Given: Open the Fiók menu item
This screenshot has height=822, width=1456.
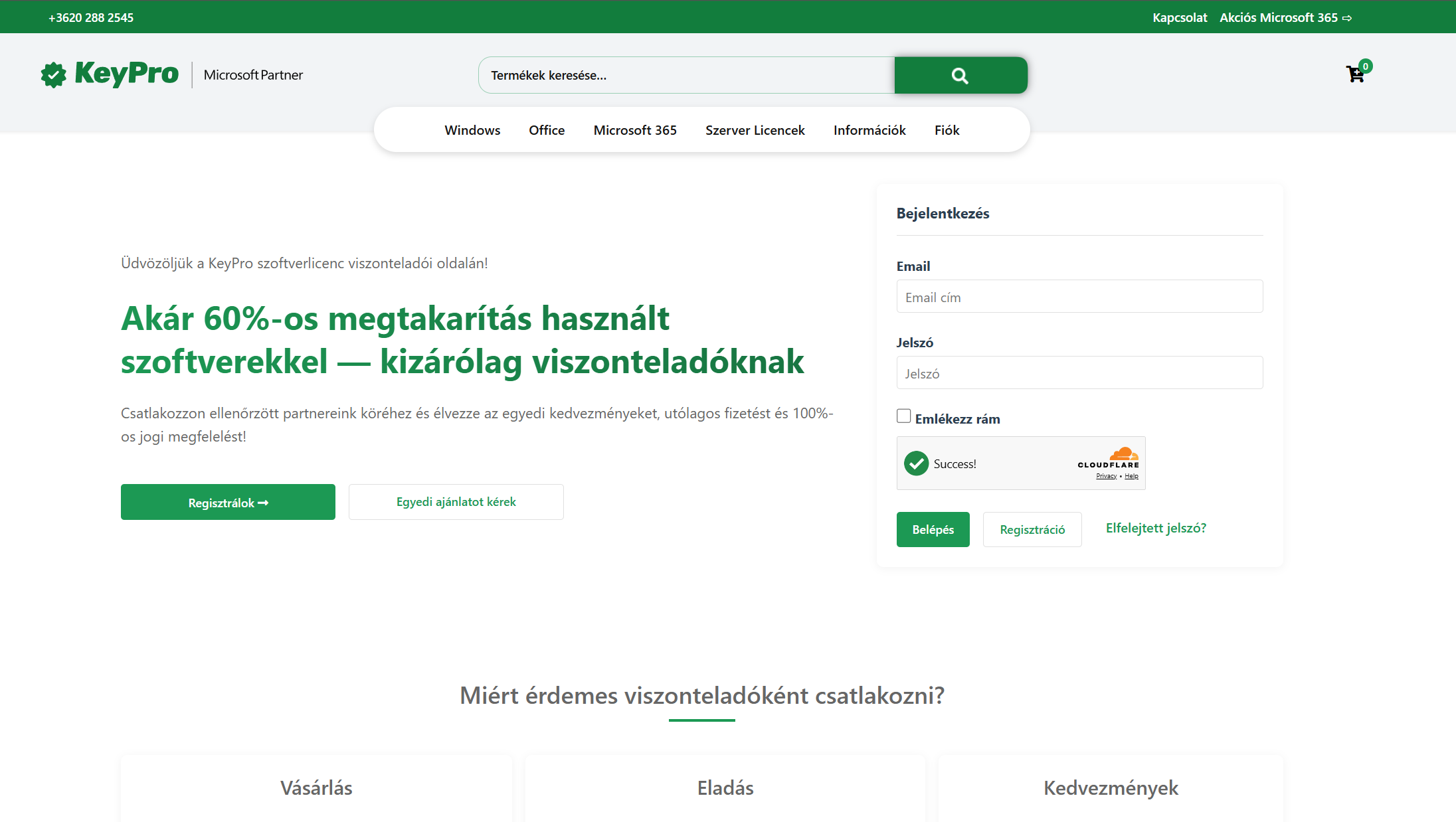Looking at the screenshot, I should click(x=947, y=130).
